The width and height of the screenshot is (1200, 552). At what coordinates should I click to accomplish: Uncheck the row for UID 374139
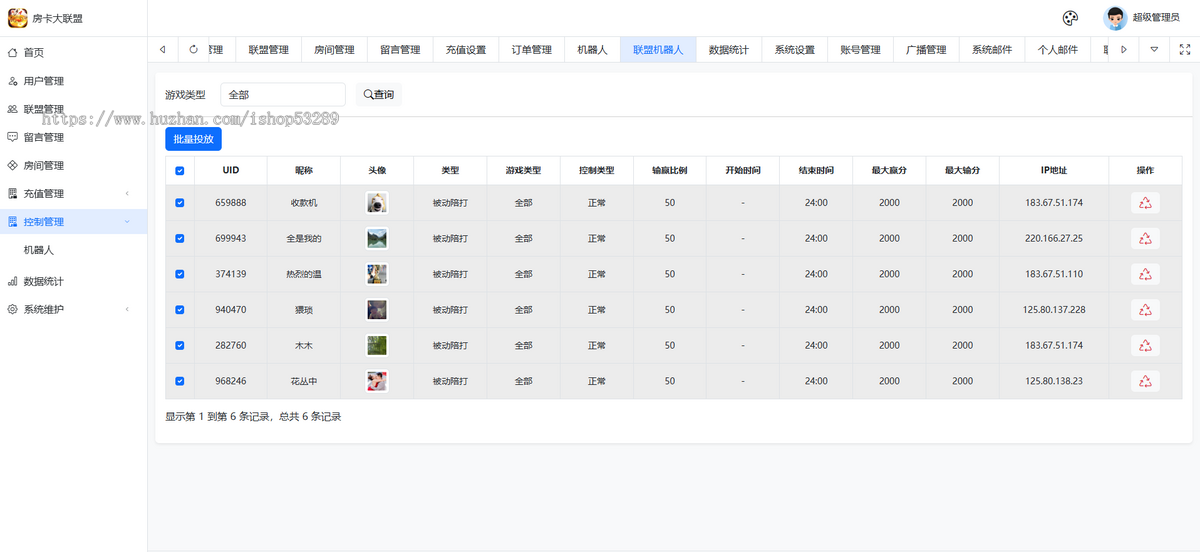(180, 274)
